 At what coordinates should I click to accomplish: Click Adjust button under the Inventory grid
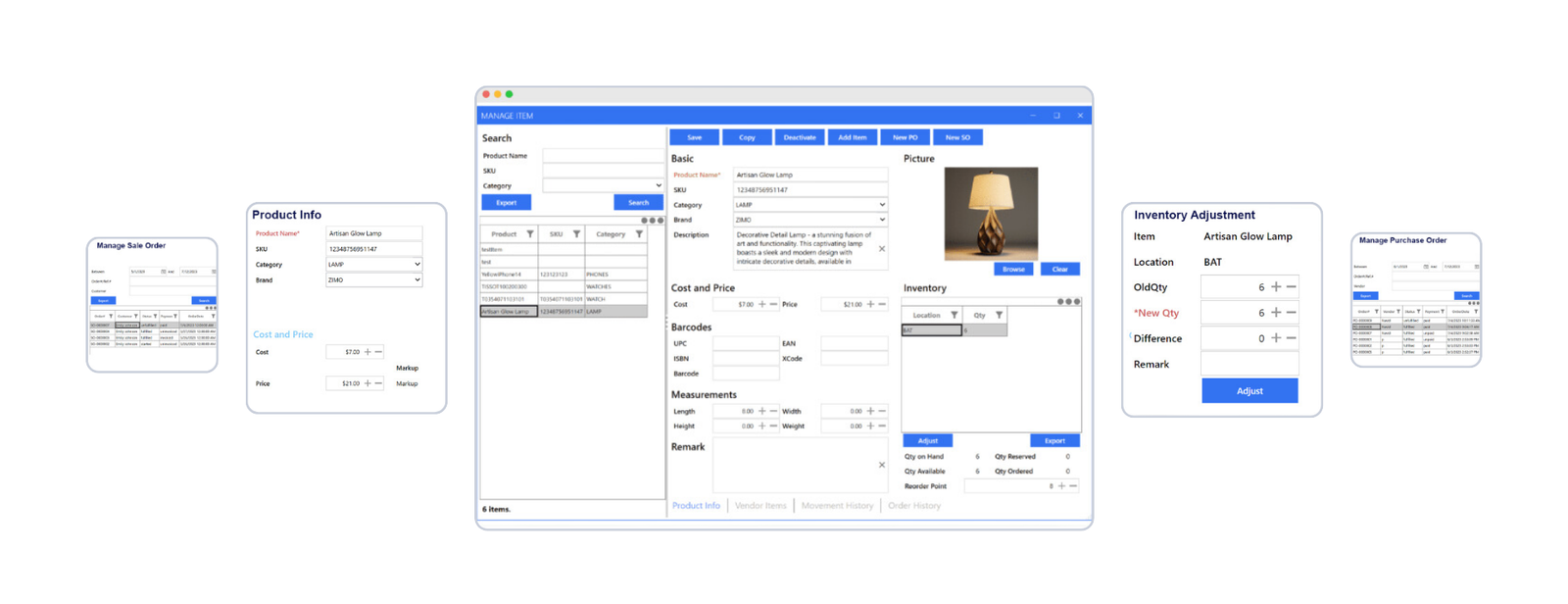coord(927,441)
